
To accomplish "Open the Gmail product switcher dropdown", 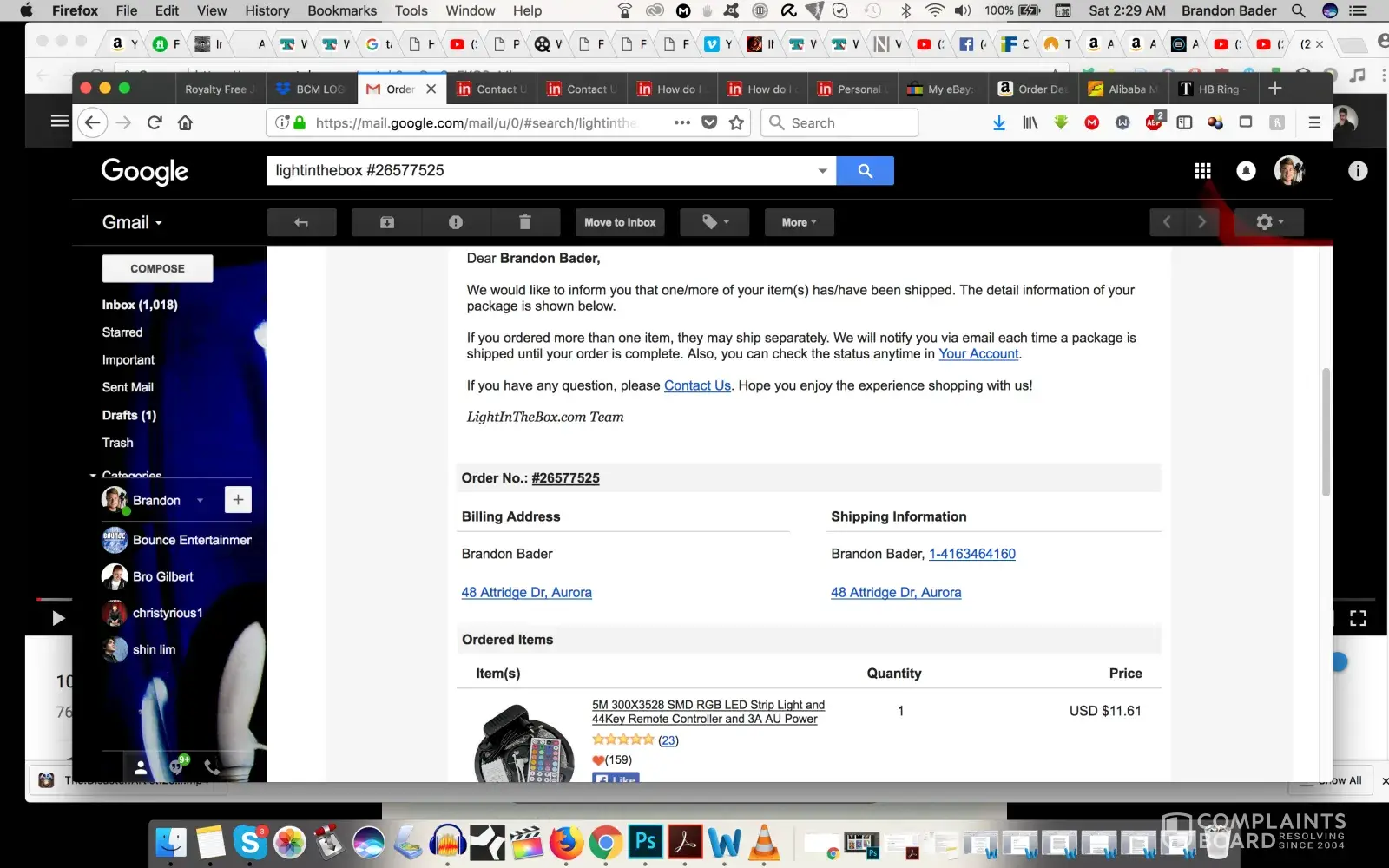I will [132, 223].
